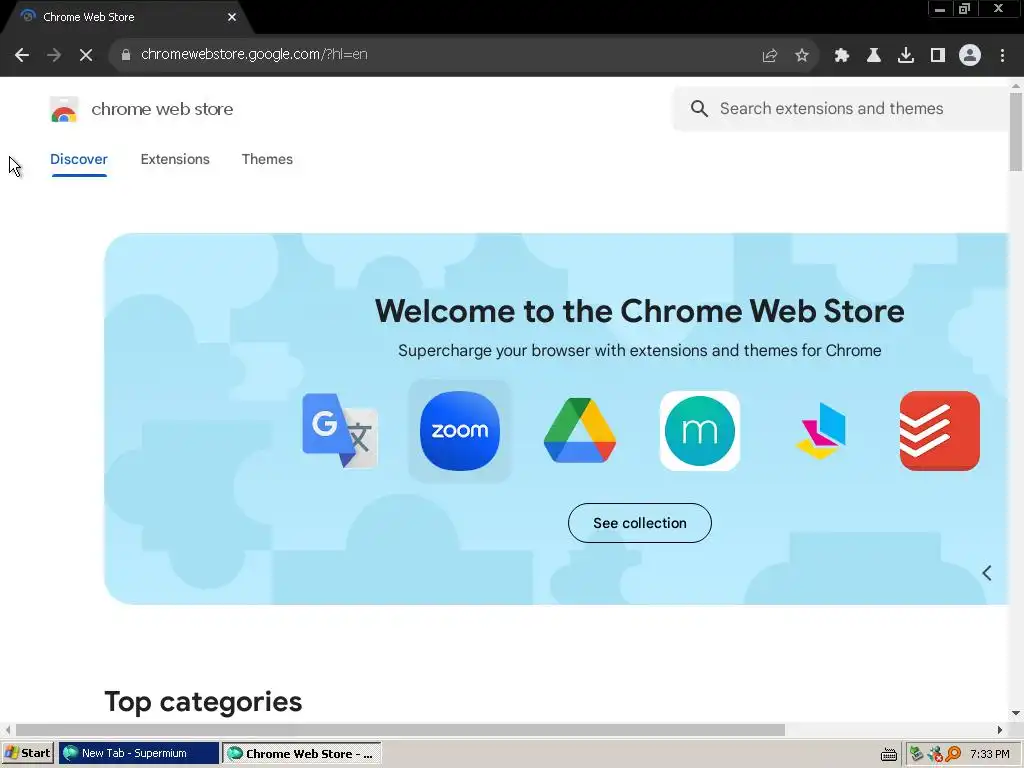Click the vertical scrollbar thumb
This screenshot has width=1024, height=768.
[x=1016, y=131]
